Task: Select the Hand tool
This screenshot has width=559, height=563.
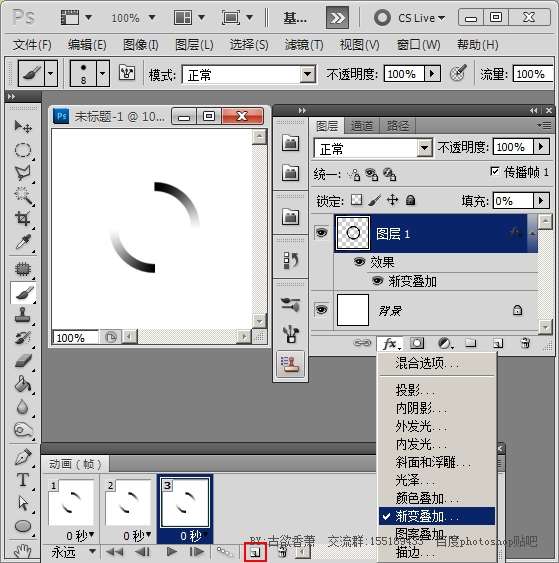Action: [x=23, y=550]
